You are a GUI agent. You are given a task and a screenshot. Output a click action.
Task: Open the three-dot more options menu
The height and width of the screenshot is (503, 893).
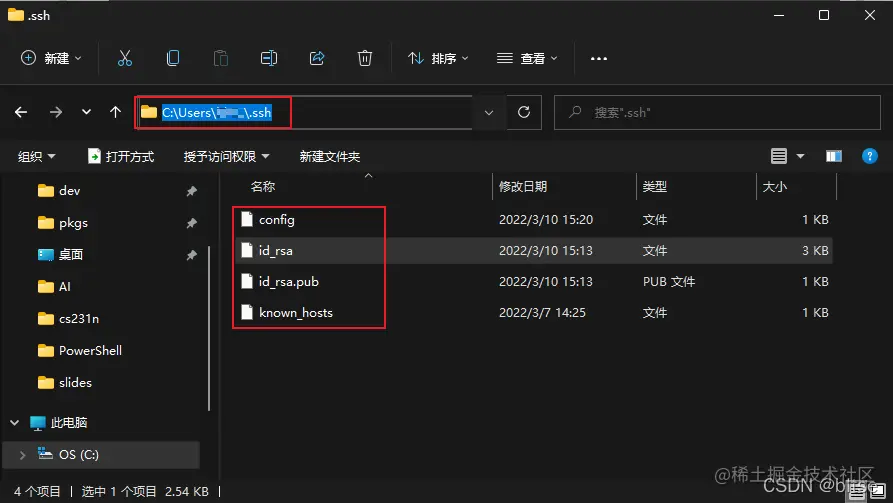click(599, 59)
